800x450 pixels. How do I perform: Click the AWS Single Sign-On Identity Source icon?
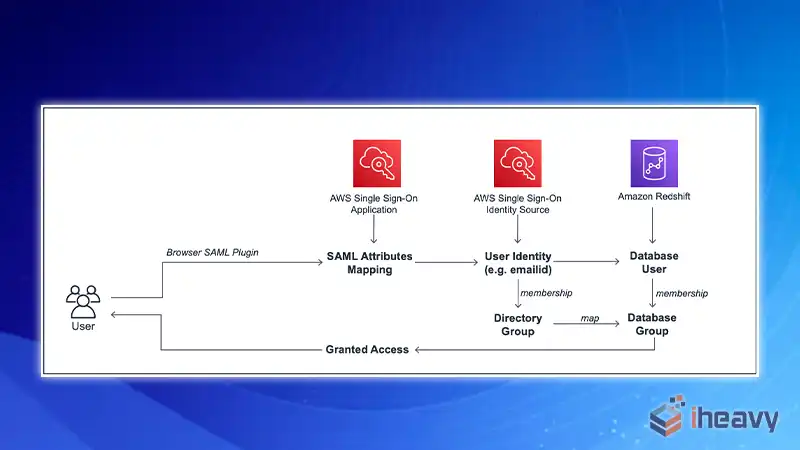517,163
